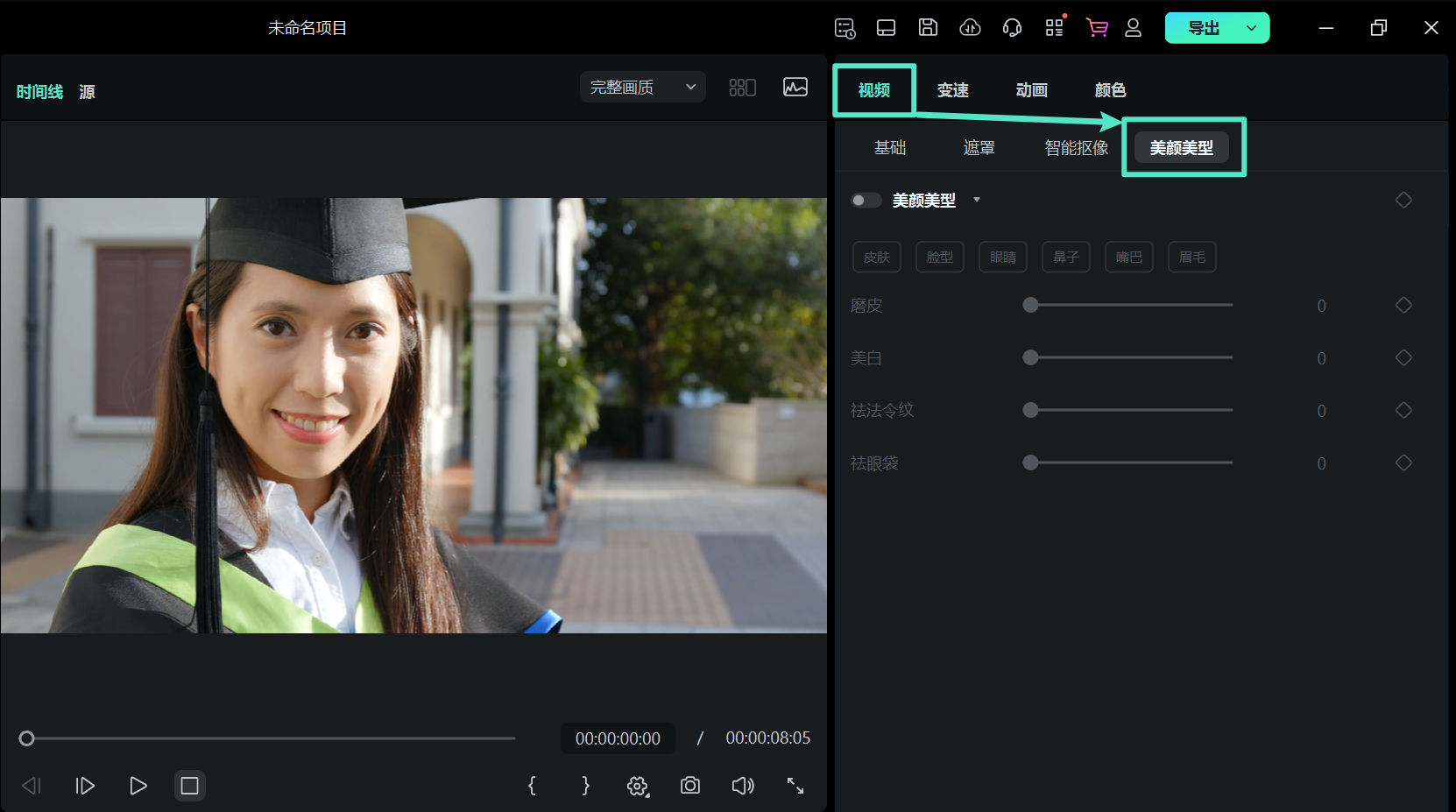Select the 眼睛 category button

click(x=1002, y=258)
